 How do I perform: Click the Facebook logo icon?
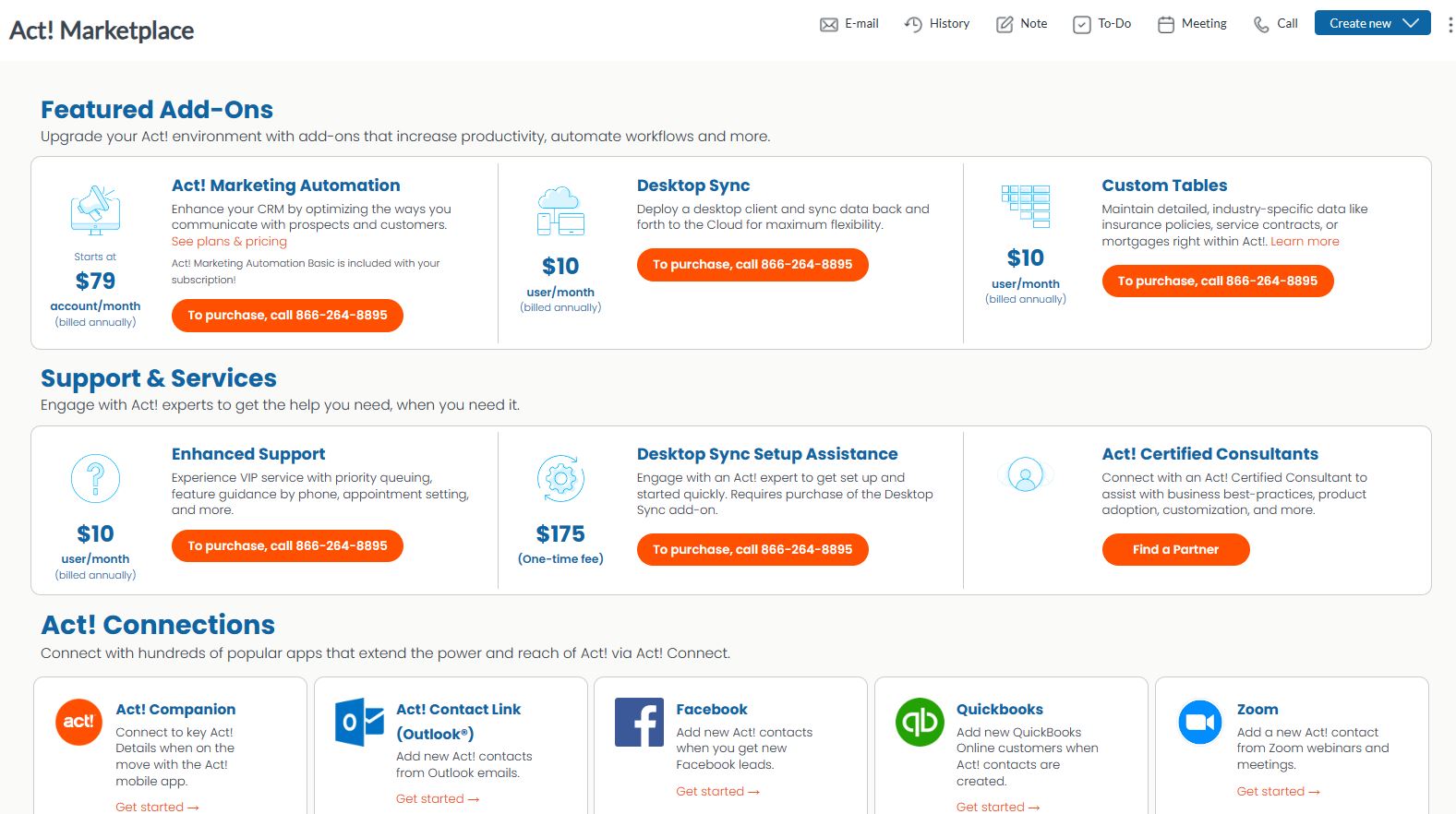(639, 722)
